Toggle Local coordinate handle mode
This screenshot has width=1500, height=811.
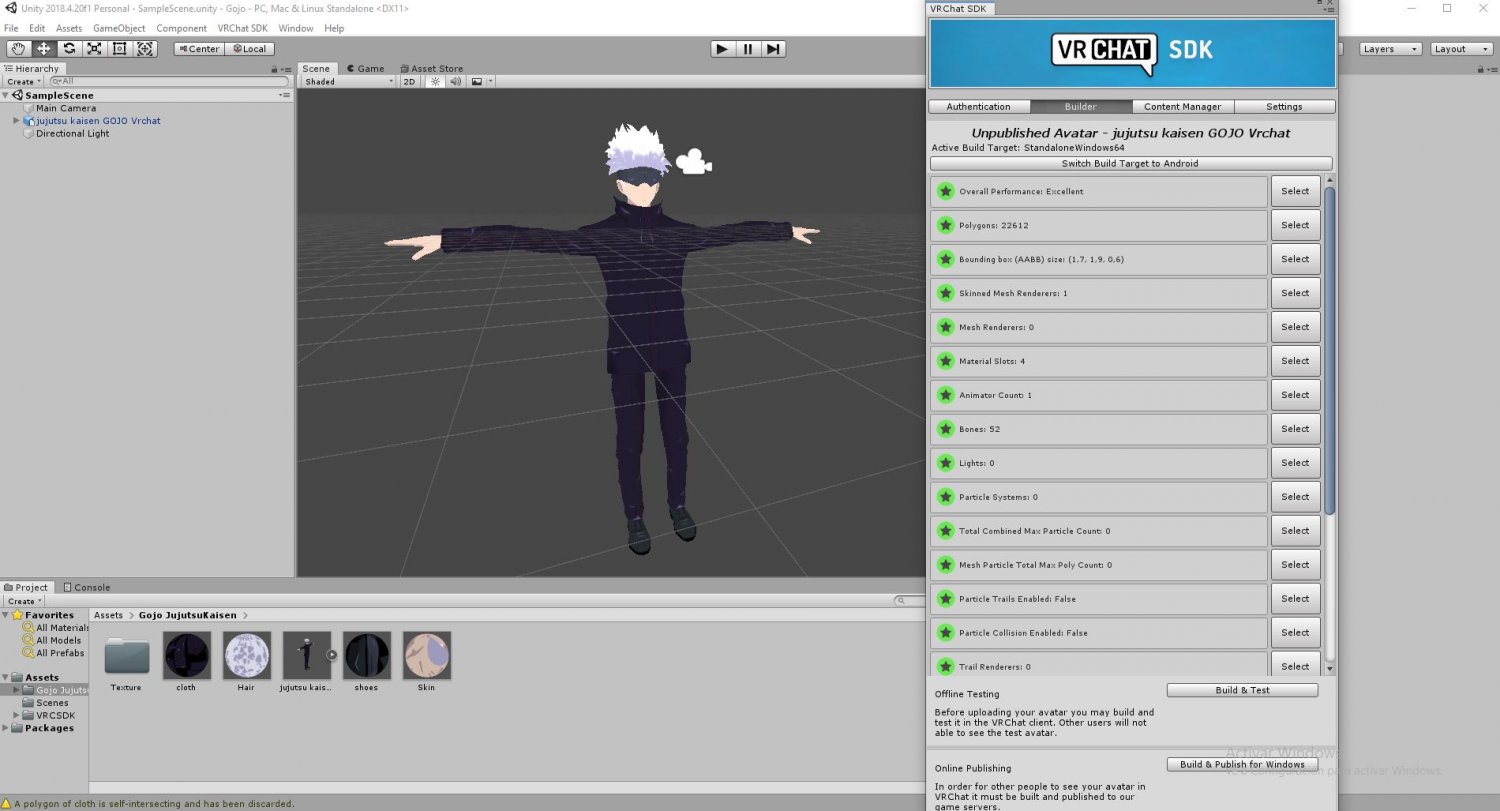[x=251, y=48]
